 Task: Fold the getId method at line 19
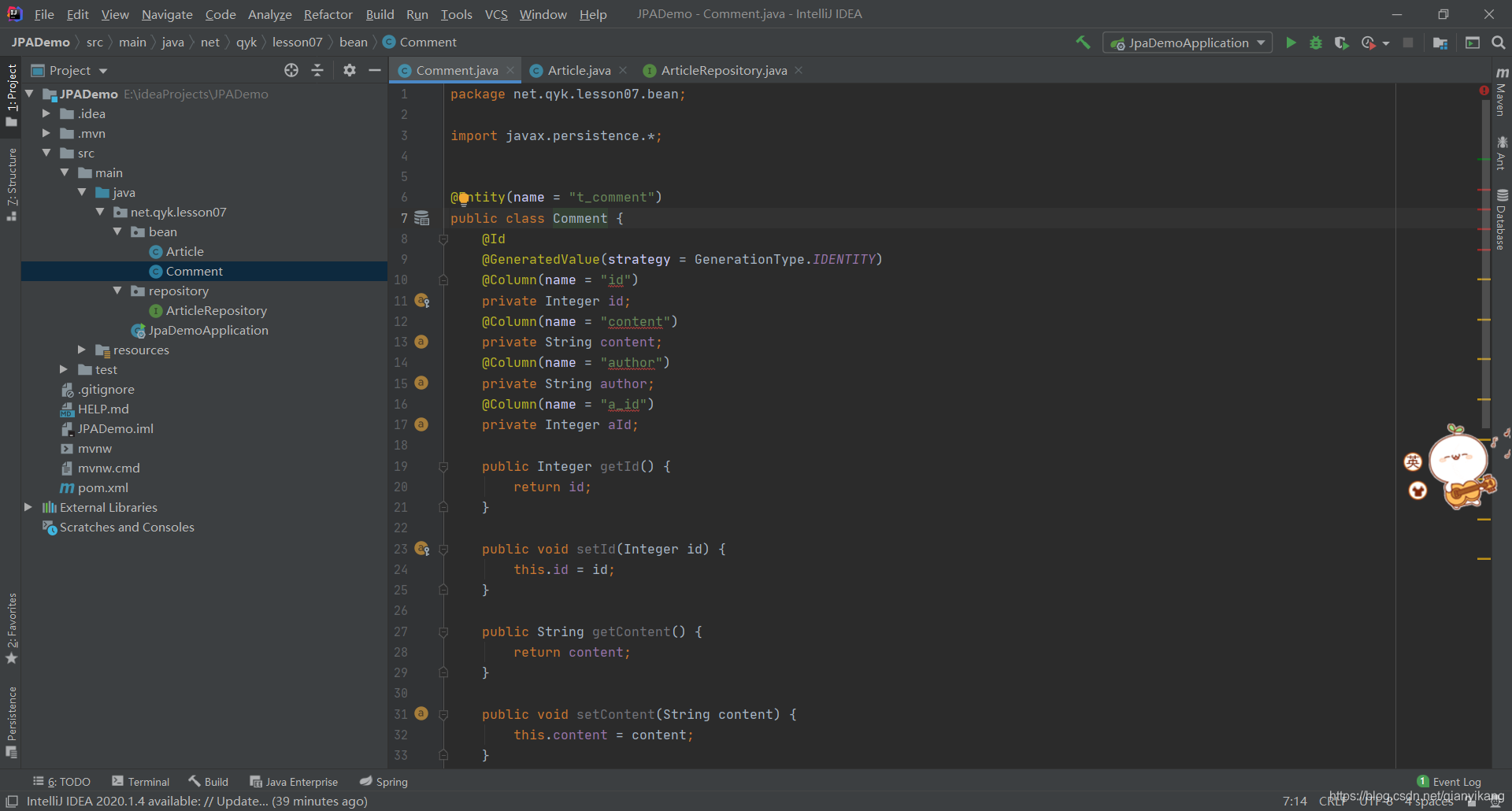[443, 467]
